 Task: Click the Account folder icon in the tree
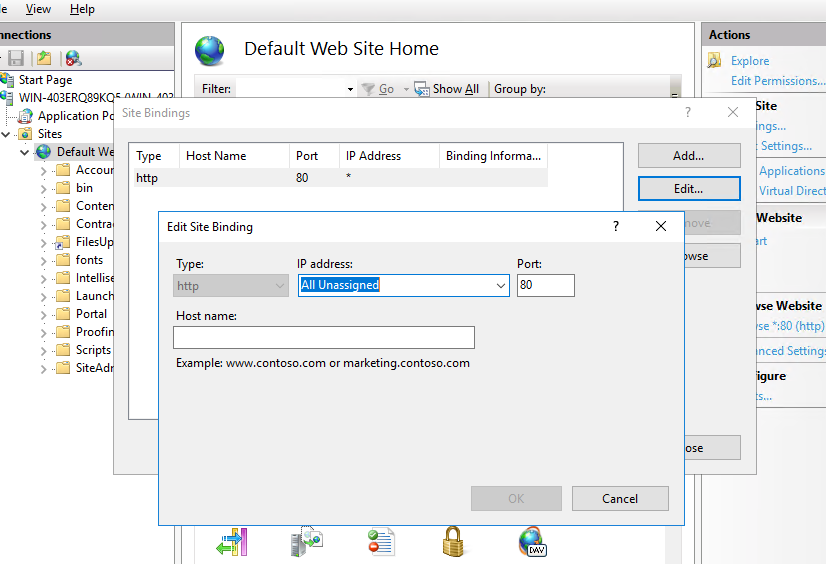point(63,170)
